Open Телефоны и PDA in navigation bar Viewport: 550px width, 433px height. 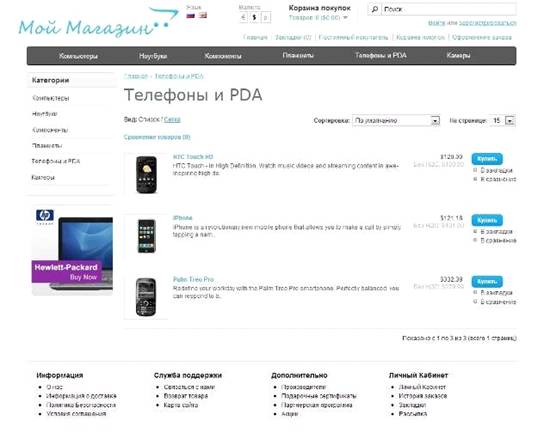coord(381,55)
